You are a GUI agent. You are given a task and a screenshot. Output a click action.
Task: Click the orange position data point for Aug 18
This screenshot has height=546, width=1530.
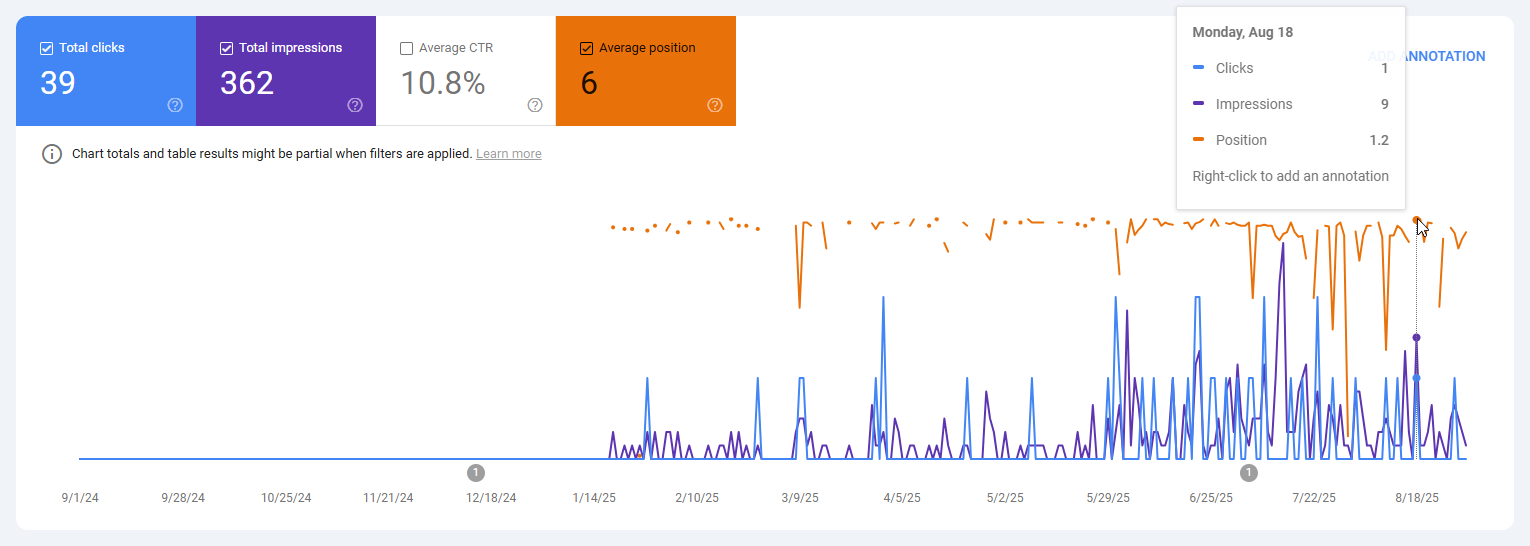(x=1416, y=220)
